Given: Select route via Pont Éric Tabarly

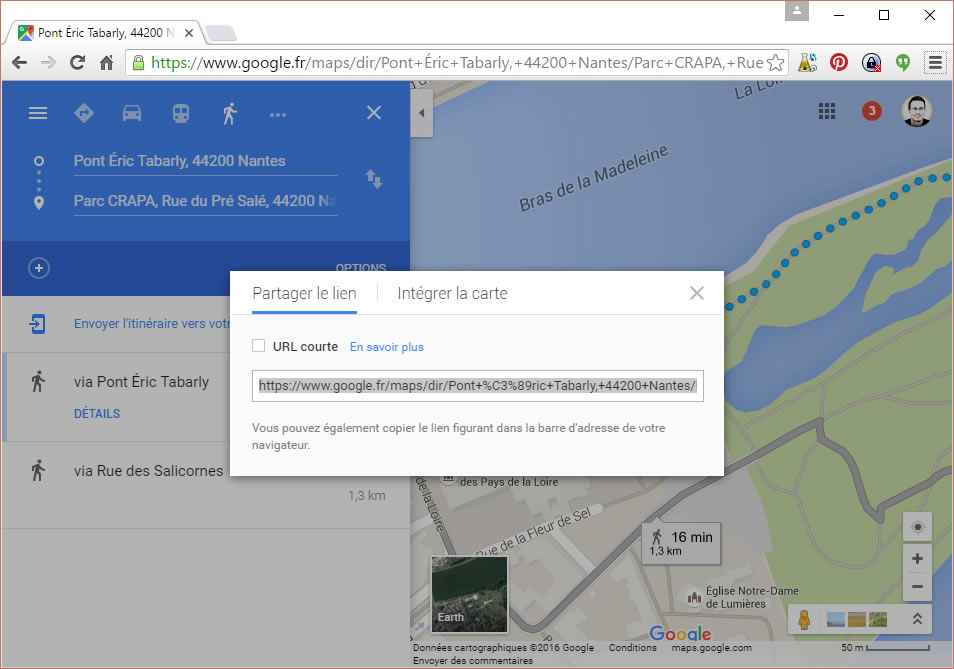Looking at the screenshot, I should pos(141,382).
